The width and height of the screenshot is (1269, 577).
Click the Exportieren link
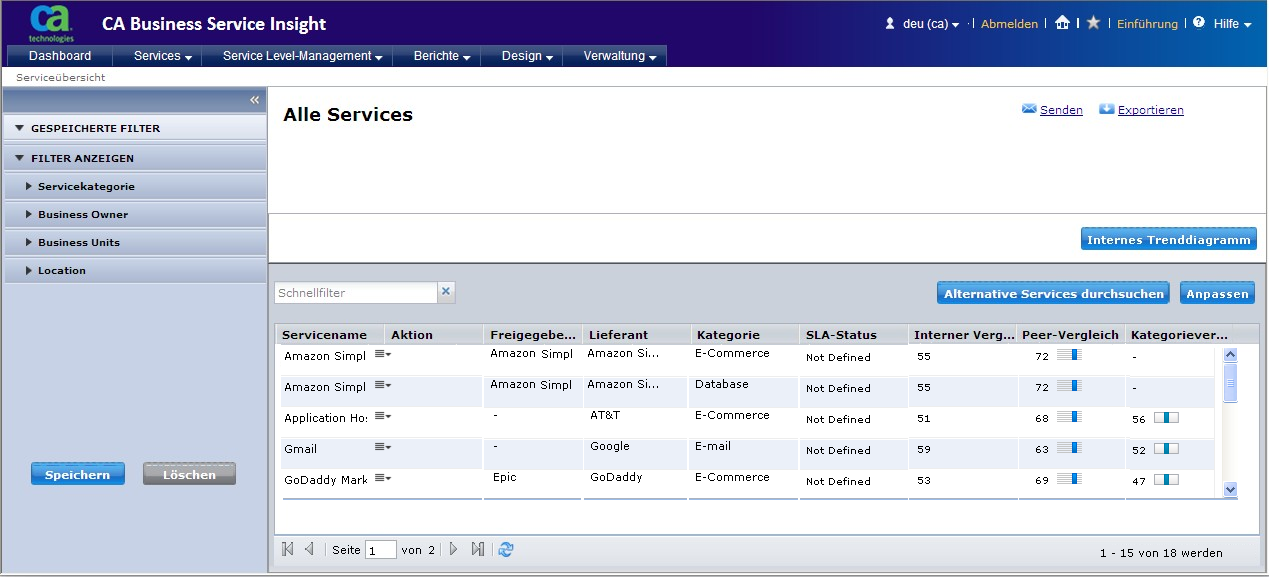tap(1150, 110)
